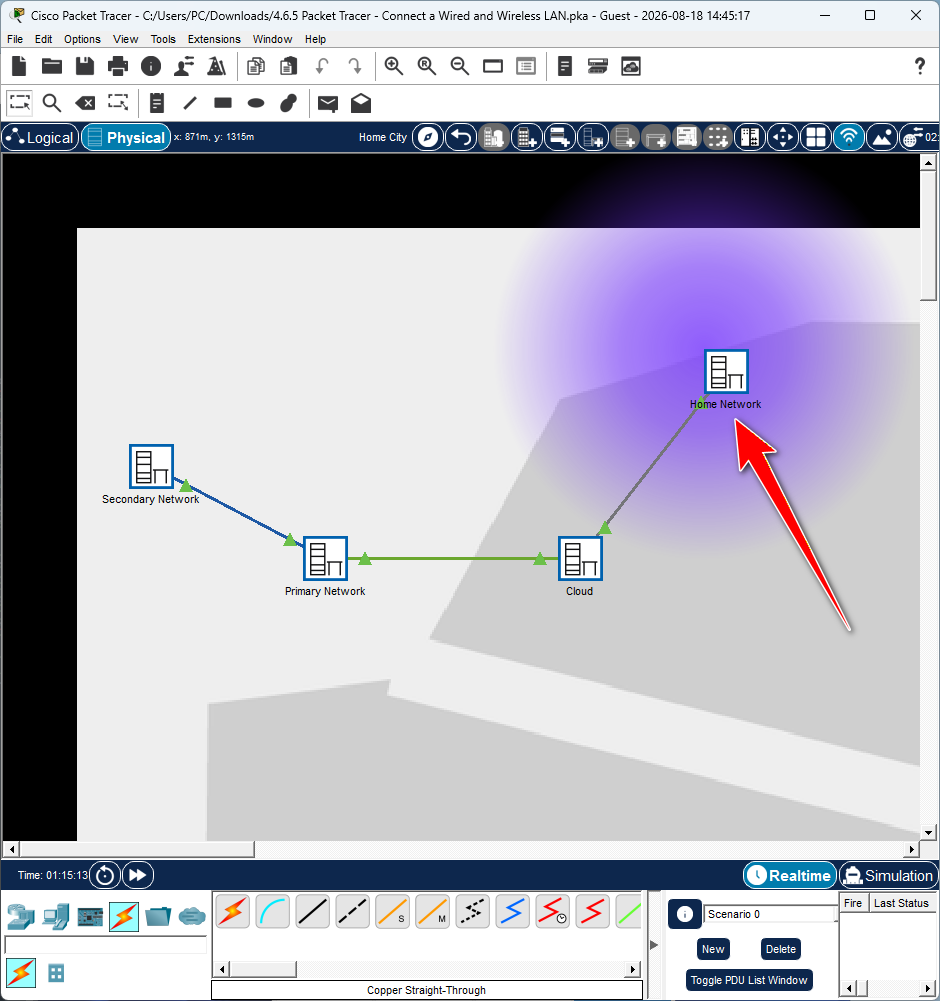
Task: Select Components category
Action: (x=89, y=917)
